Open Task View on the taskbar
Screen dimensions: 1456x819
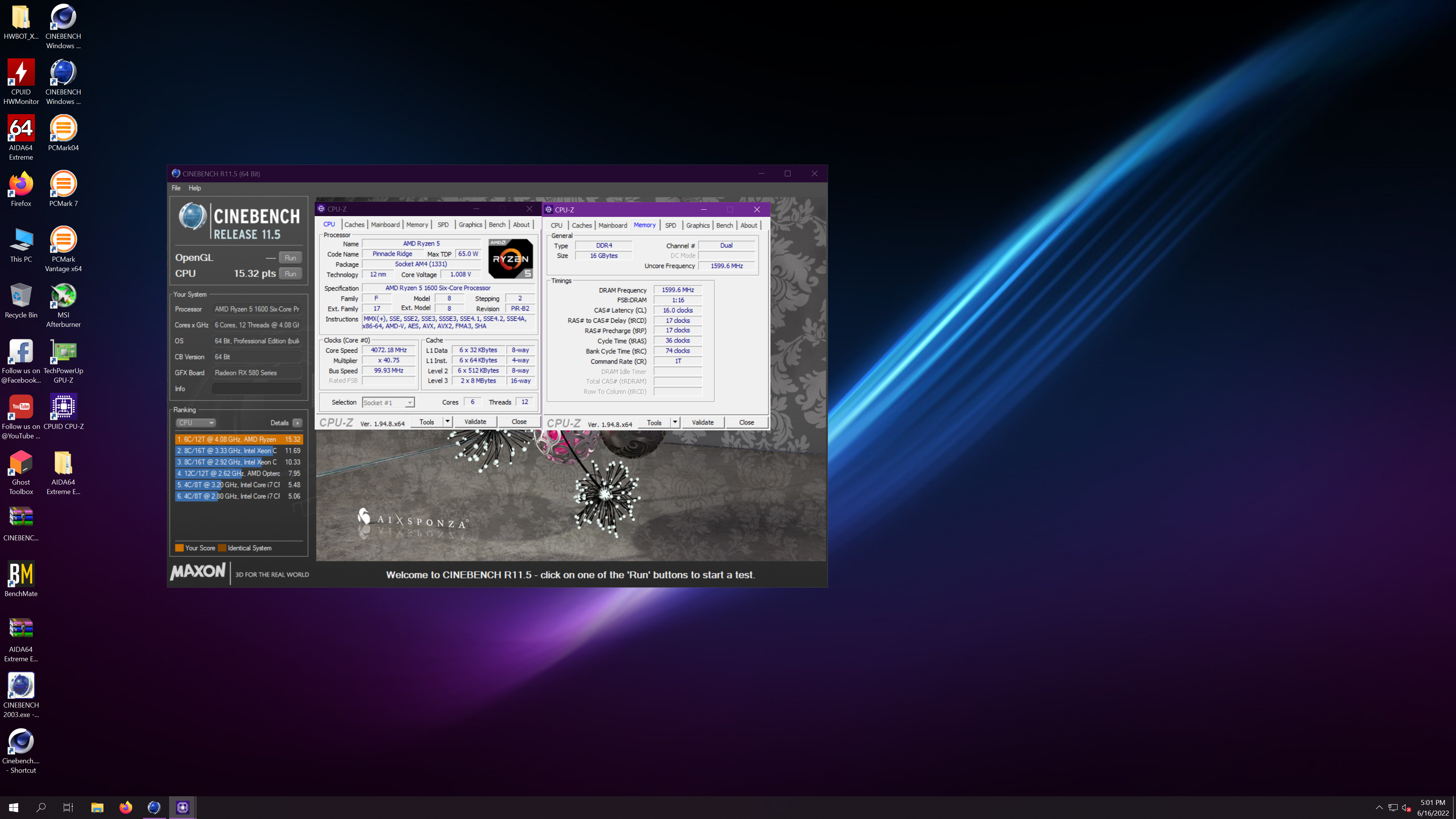tap(68, 807)
